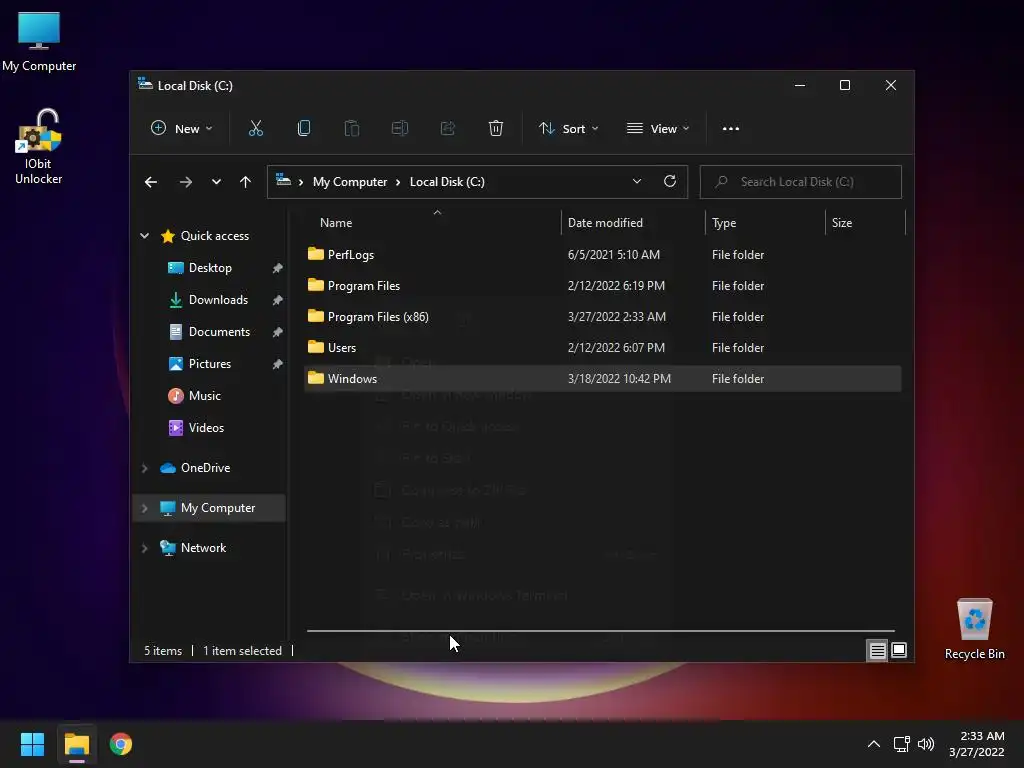Expand the OneDrive tree node
The height and width of the screenshot is (768, 1024).
tap(144, 468)
